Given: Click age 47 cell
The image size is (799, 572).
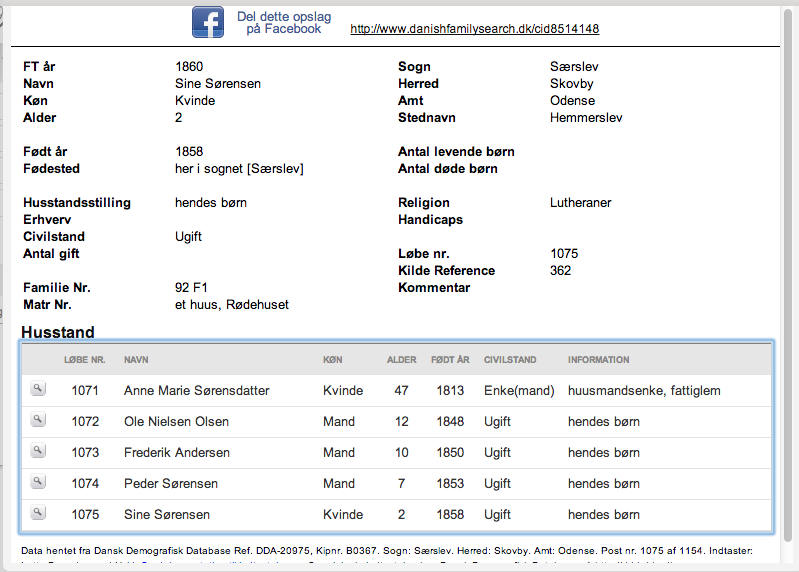Looking at the screenshot, I should coord(402,391).
